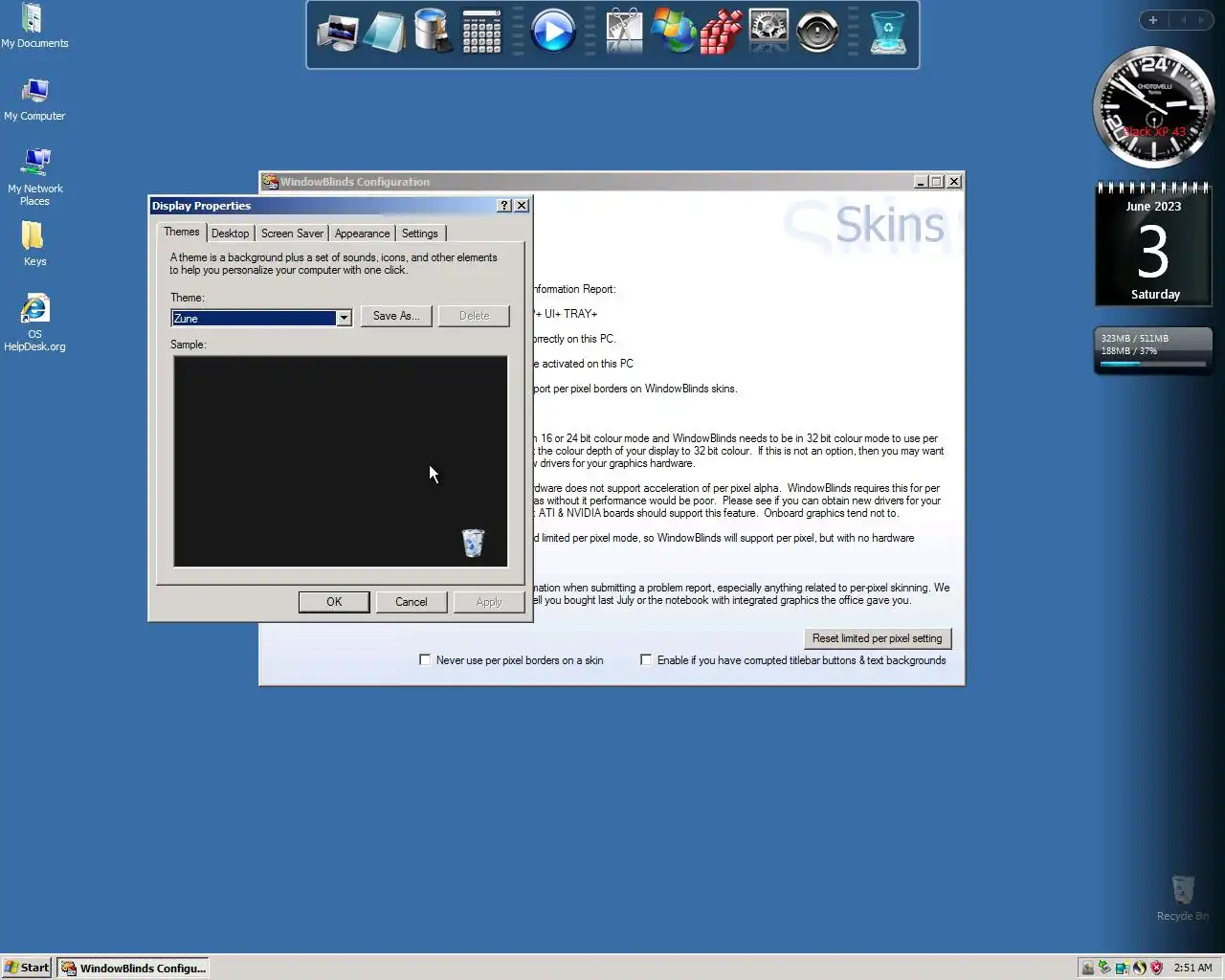
Task: Click the 2:51 AM taskbar clock
Action: [1192, 968]
